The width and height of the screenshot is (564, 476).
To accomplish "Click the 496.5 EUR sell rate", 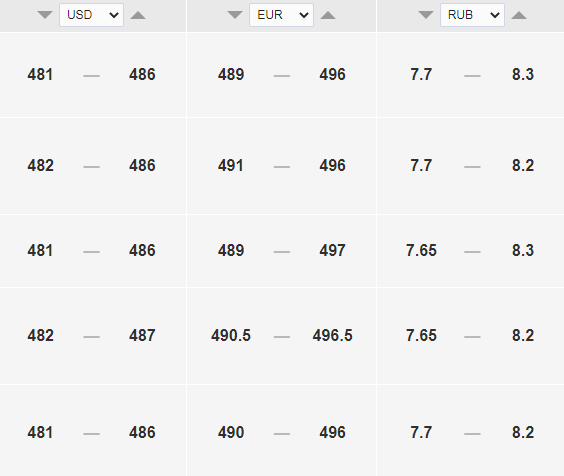I will click(x=332, y=336).
